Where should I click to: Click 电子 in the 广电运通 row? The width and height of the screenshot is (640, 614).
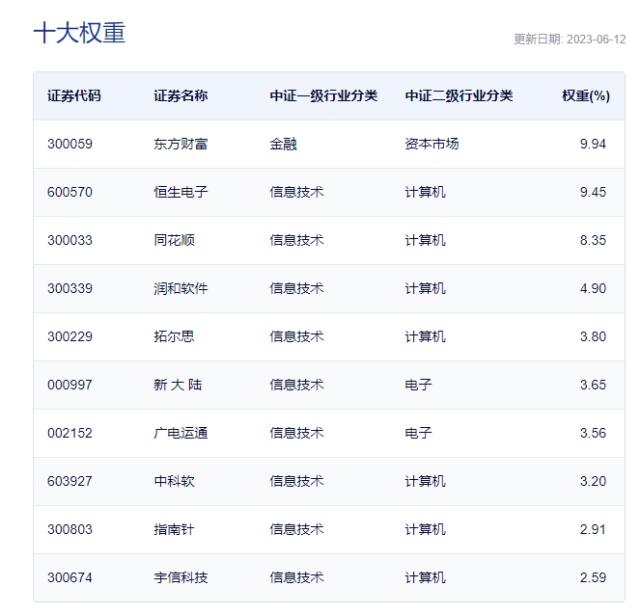[418, 433]
